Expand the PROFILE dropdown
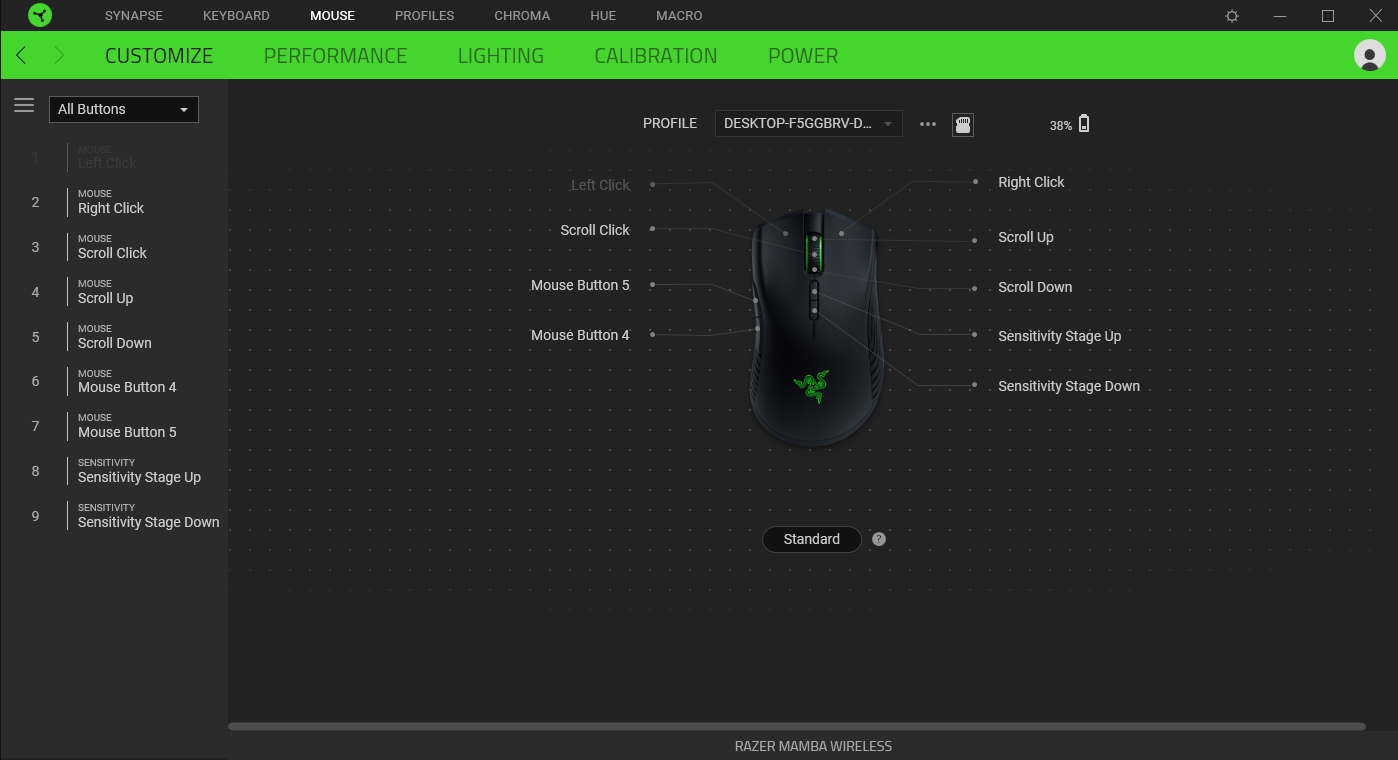 pyautogui.click(x=809, y=124)
